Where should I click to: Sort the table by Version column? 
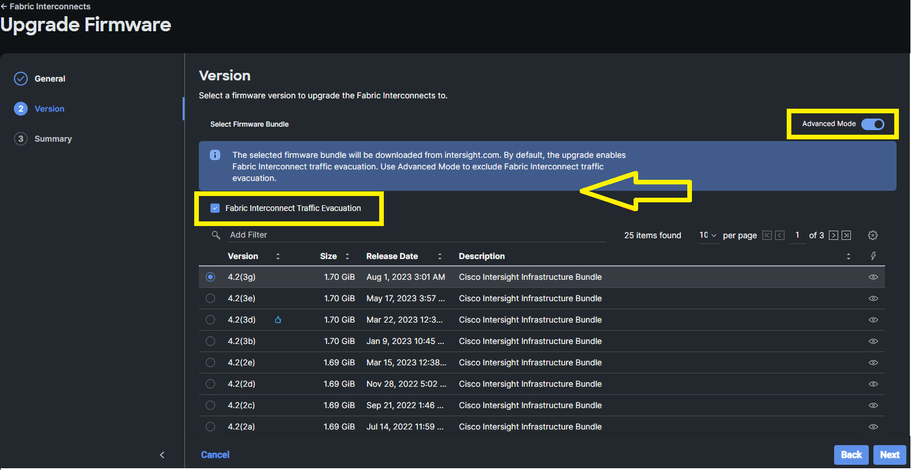278,256
